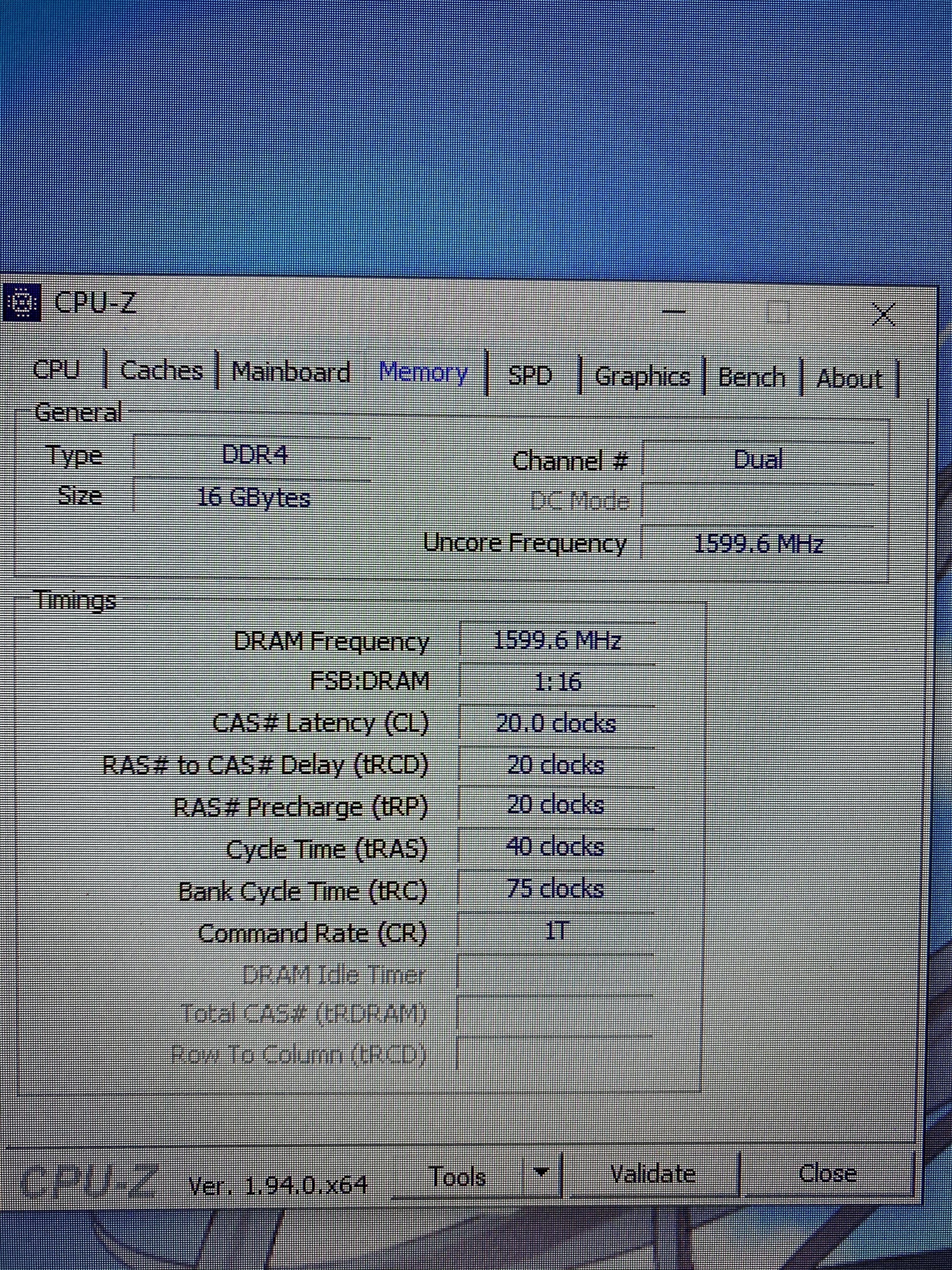Open the Mainboard tab
The width and height of the screenshot is (952, 1270).
coord(291,372)
